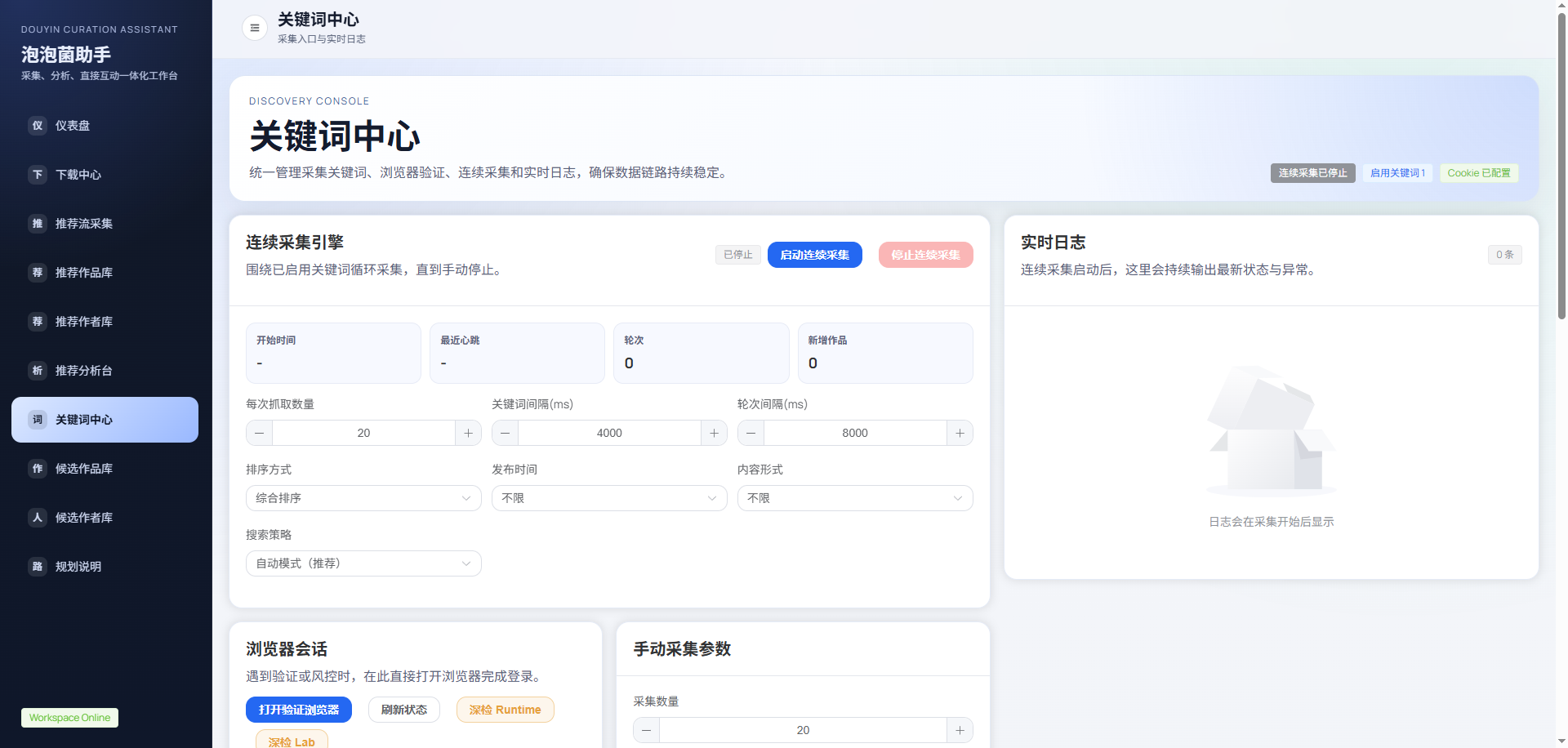Open 推荐流采集 page
The height and width of the screenshot is (748, 1568).
click(105, 224)
